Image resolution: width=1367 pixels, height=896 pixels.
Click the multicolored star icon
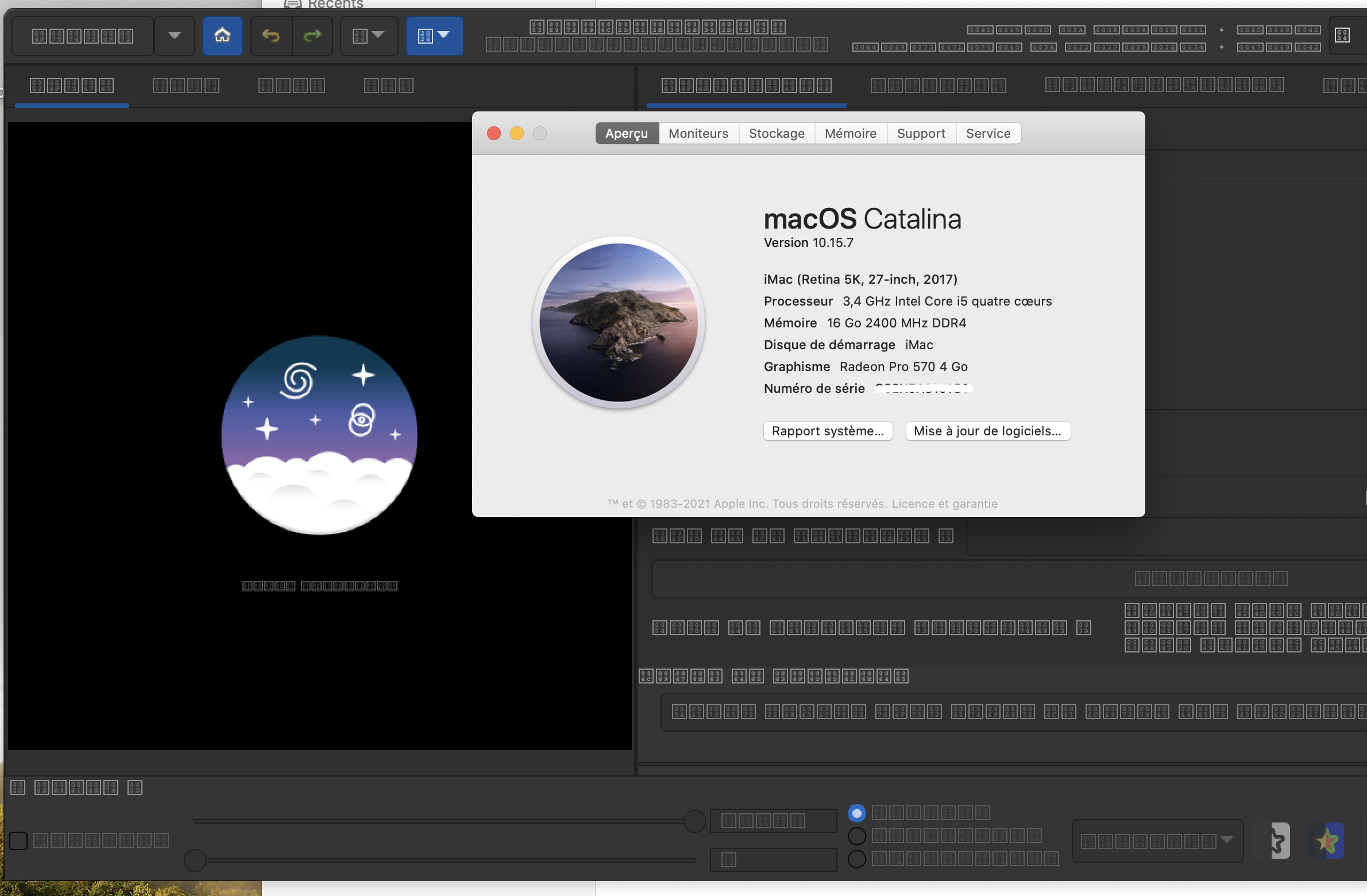(1327, 841)
